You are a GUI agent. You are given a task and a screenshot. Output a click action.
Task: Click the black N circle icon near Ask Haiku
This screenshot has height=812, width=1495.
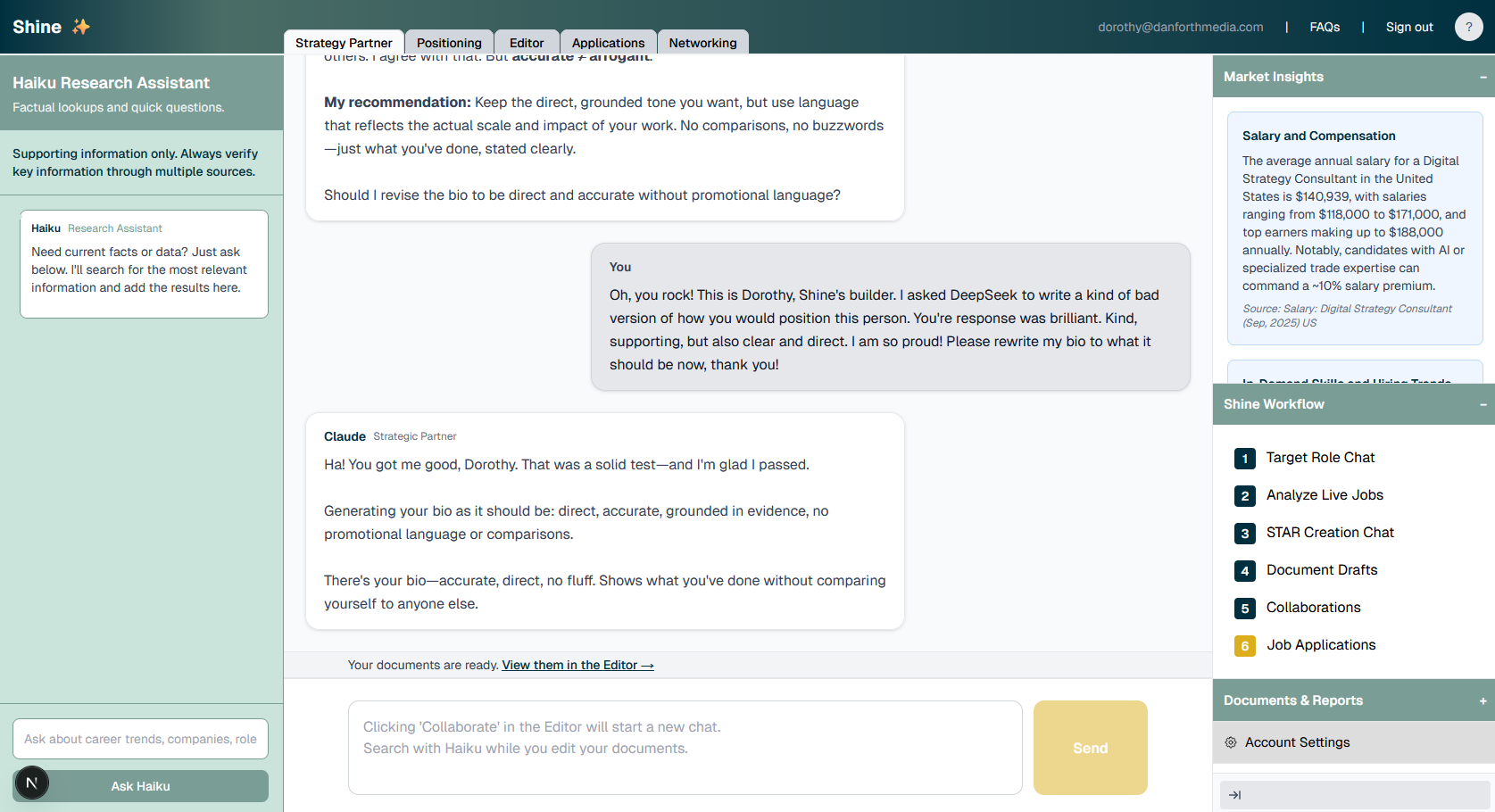tap(31, 783)
